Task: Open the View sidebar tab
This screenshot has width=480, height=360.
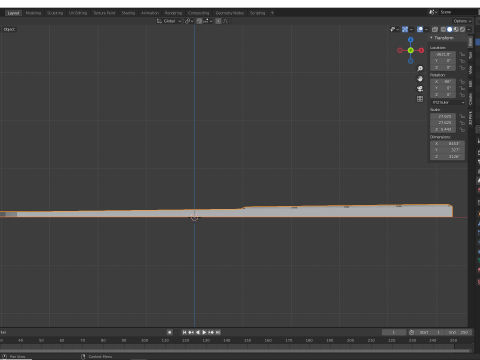Action: (x=470, y=70)
